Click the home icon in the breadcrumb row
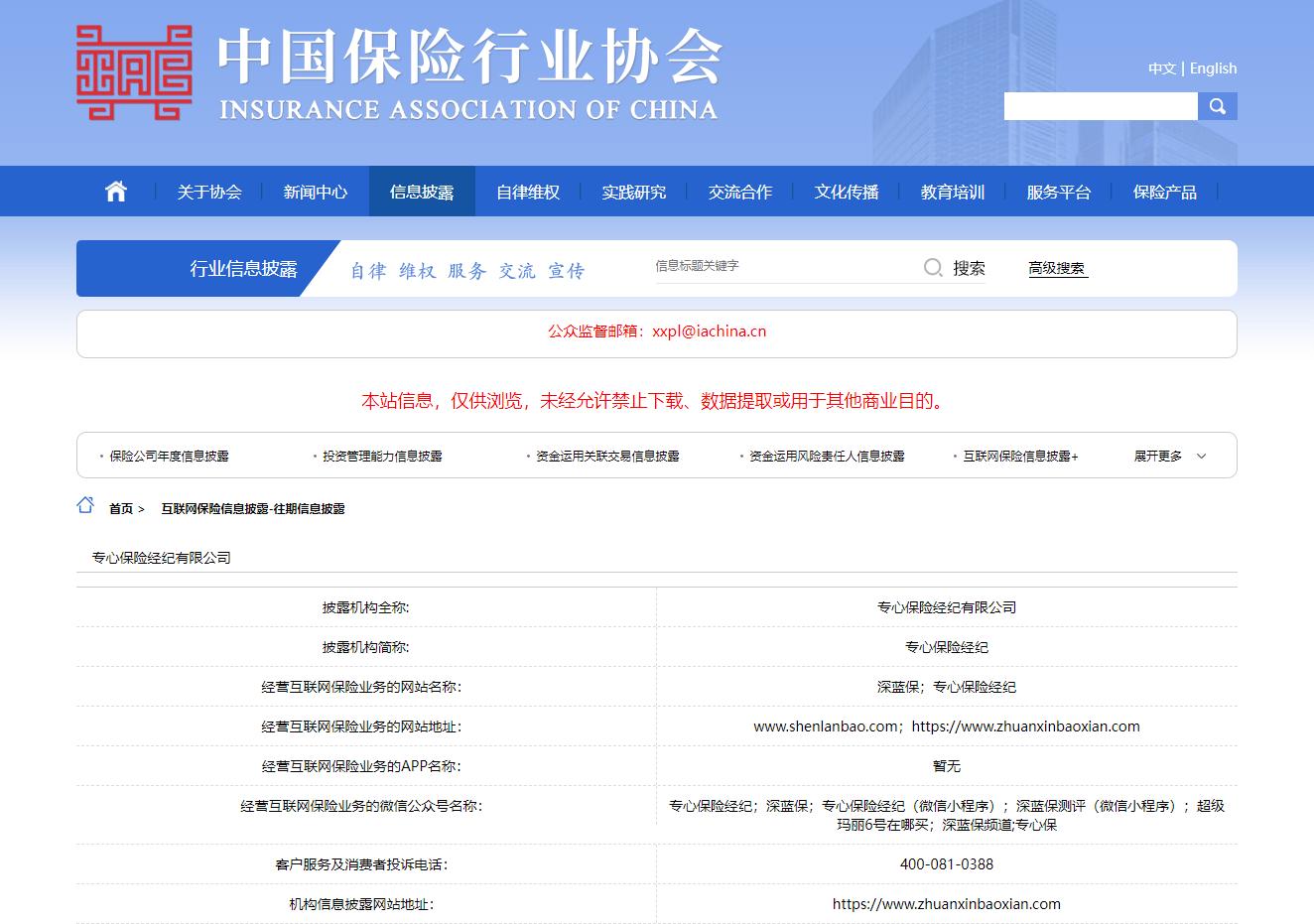Viewport: 1314px width, 924px height. [85, 505]
